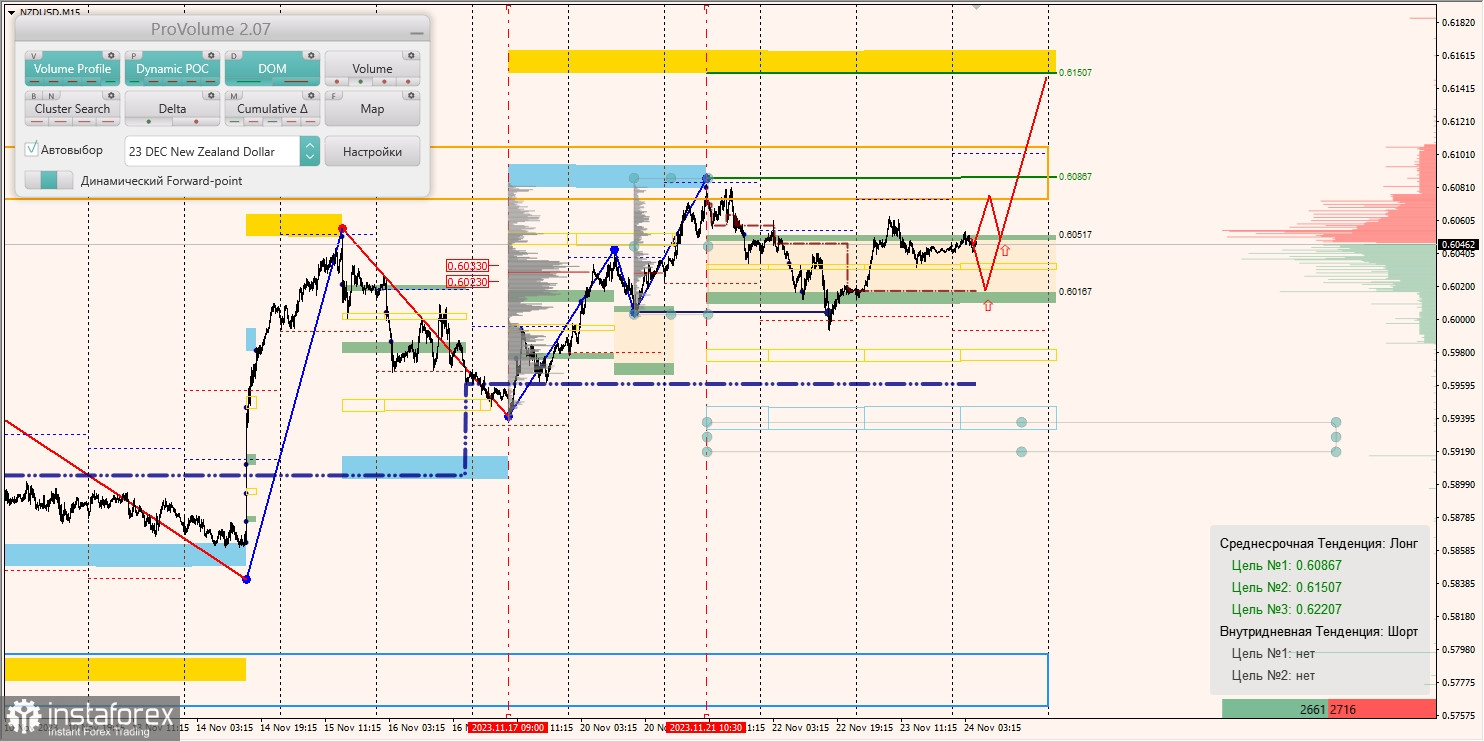This screenshot has width=1484, height=741.
Task: Open Volume Profile gear settings
Action: tap(111, 55)
